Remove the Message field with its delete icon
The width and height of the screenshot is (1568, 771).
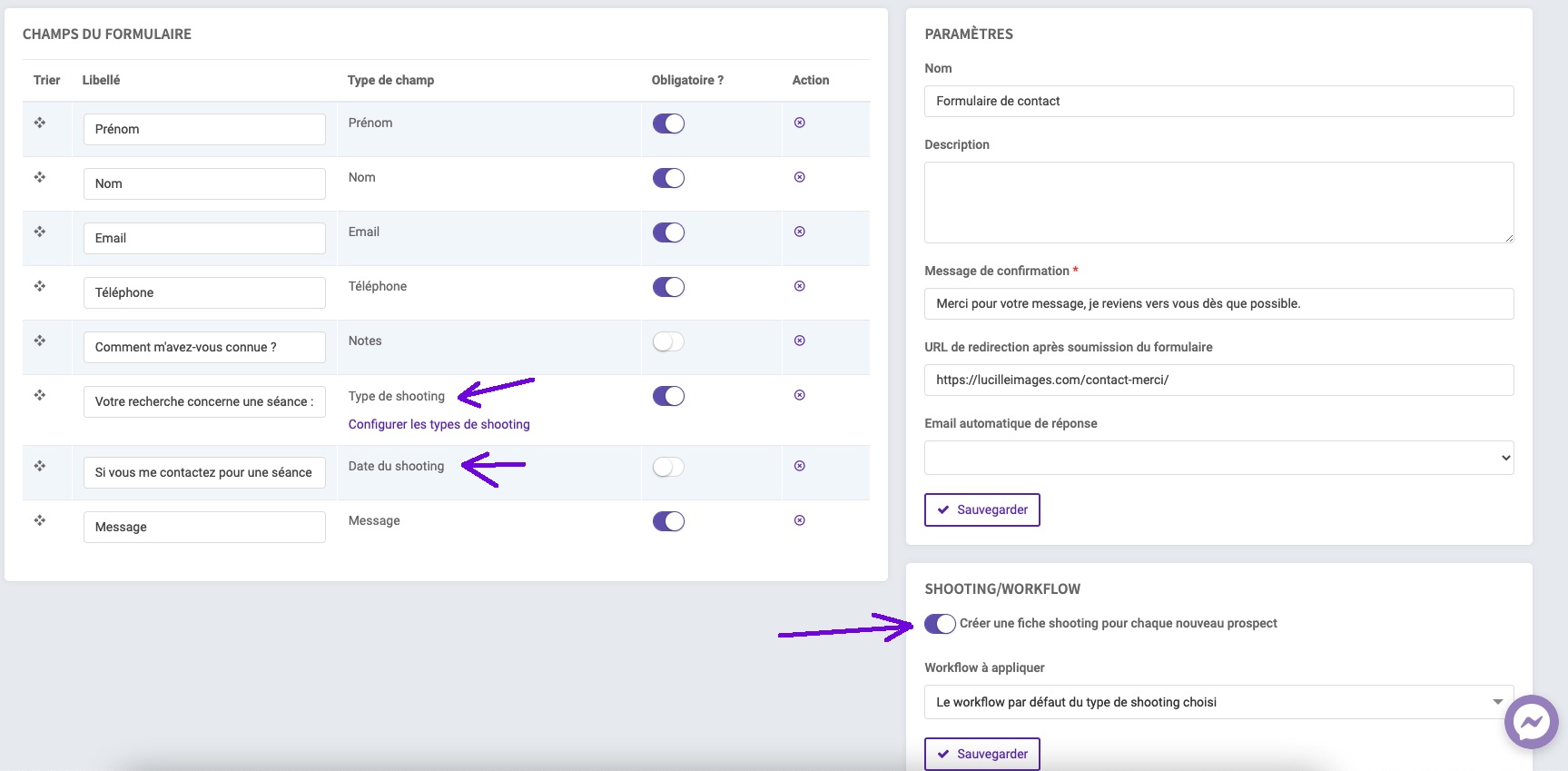tap(800, 520)
